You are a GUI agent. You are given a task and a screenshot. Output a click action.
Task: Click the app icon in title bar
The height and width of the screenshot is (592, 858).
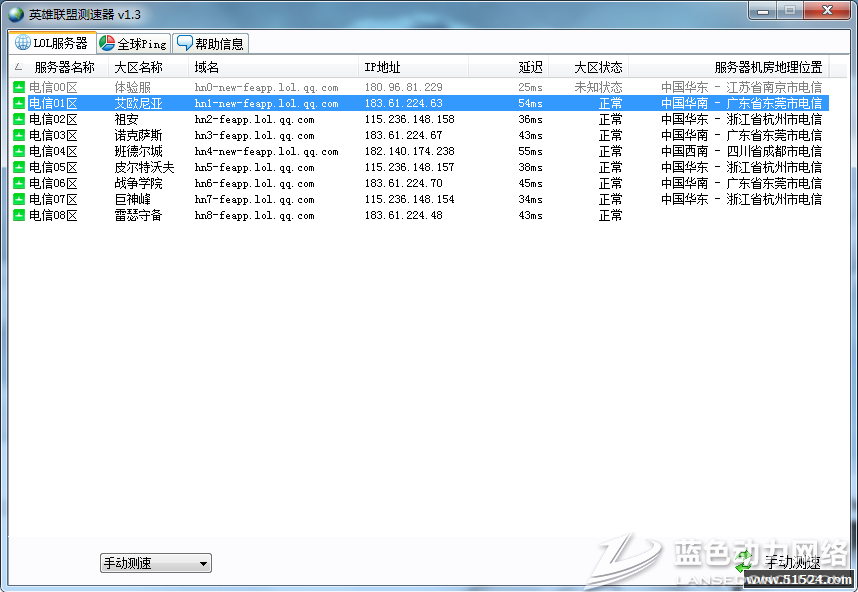pyautogui.click(x=15, y=13)
